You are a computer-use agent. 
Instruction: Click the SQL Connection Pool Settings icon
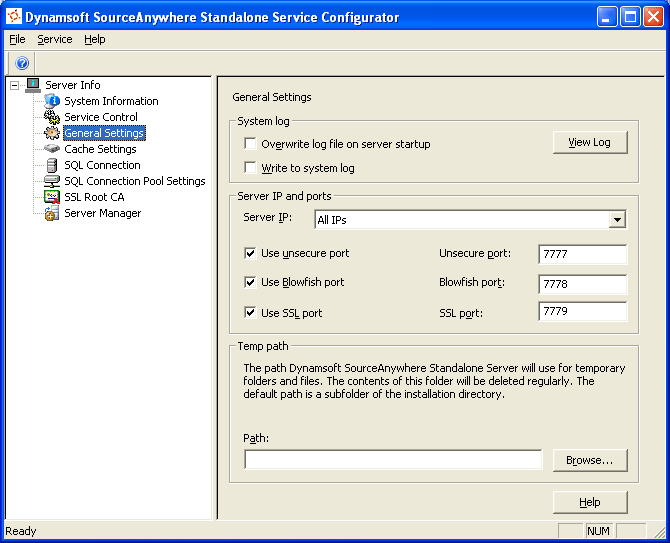tap(52, 181)
